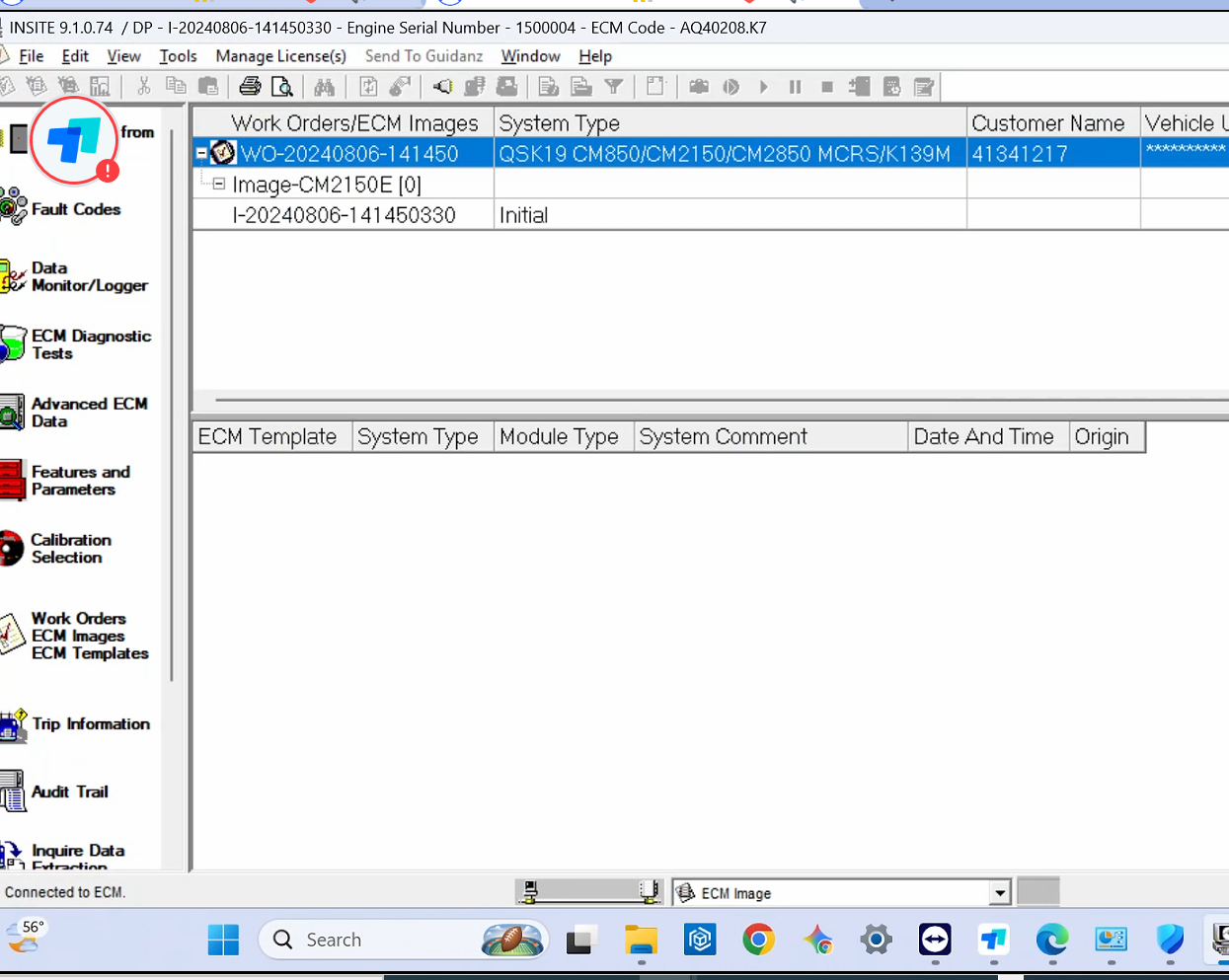1229x980 pixels.
Task: Click the ECM Image combo box field
Action: (x=842, y=892)
